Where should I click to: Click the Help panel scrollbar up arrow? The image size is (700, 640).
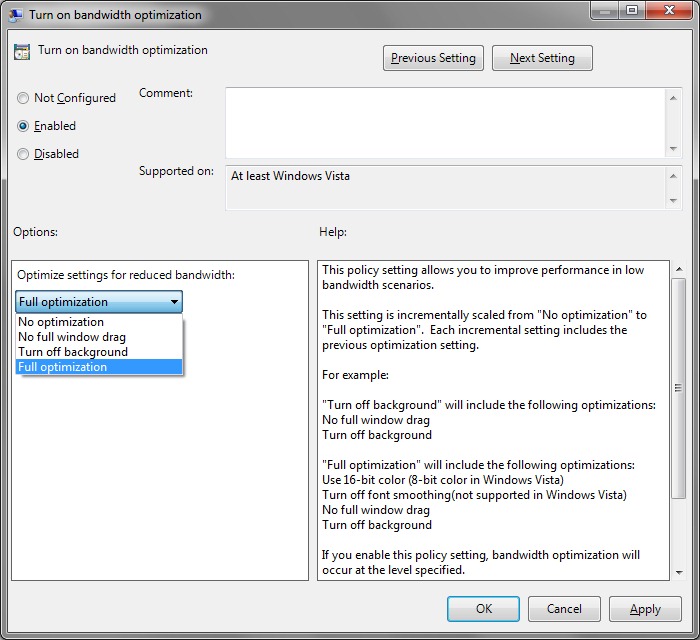pos(679,270)
